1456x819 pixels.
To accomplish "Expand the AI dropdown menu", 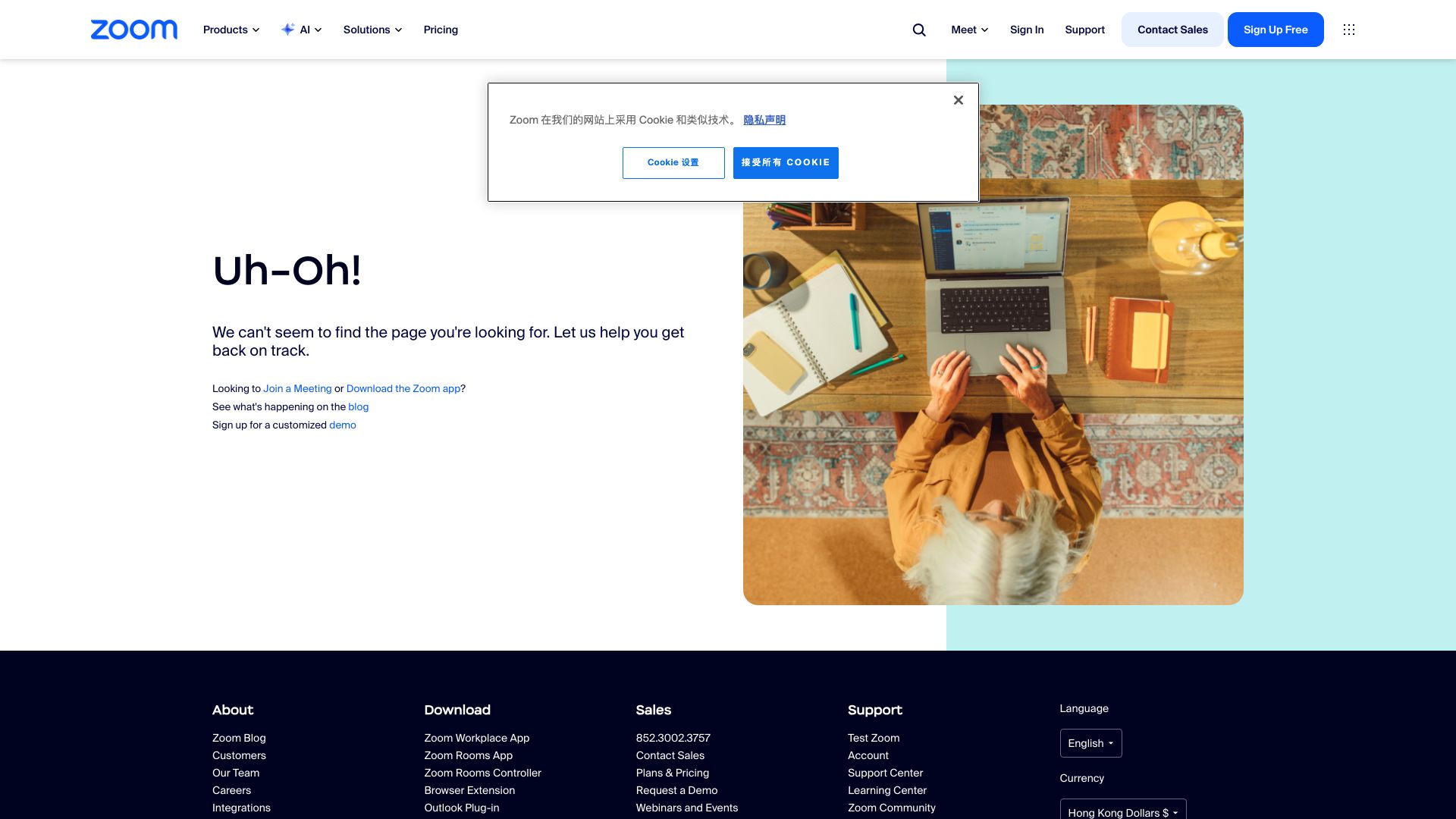I will point(302,30).
